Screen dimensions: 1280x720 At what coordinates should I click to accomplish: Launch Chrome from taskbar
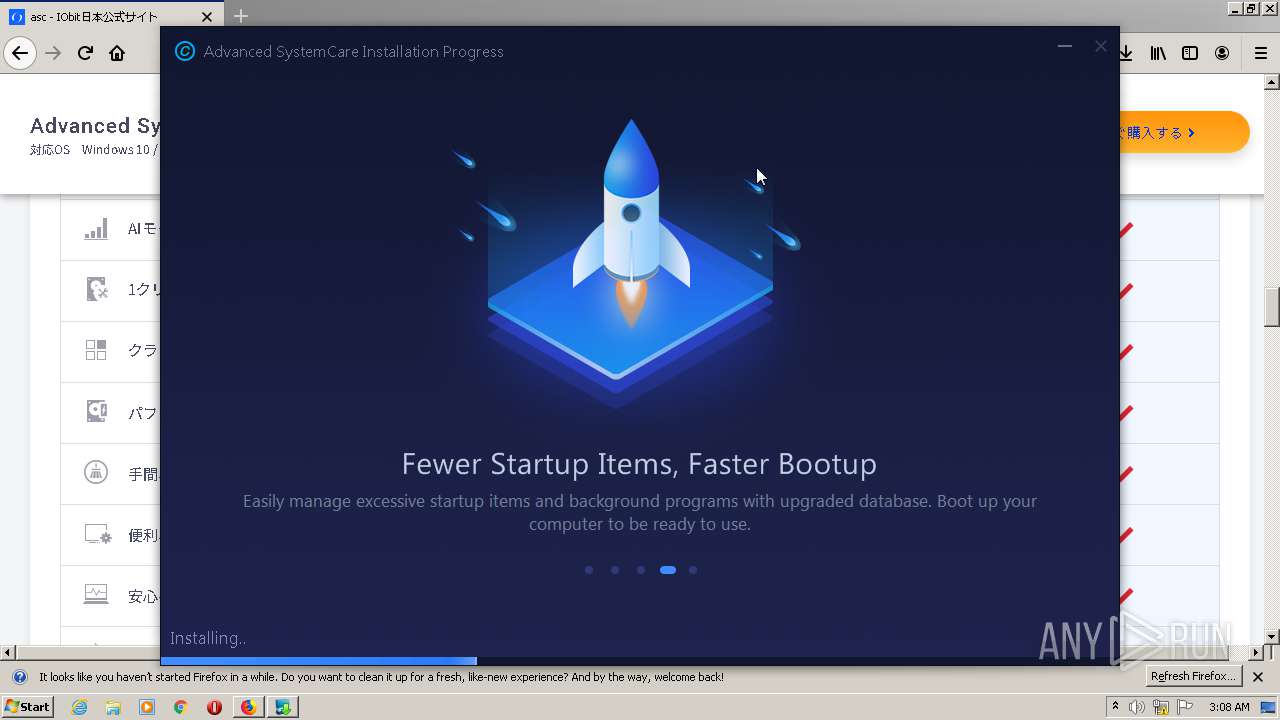[x=180, y=707]
